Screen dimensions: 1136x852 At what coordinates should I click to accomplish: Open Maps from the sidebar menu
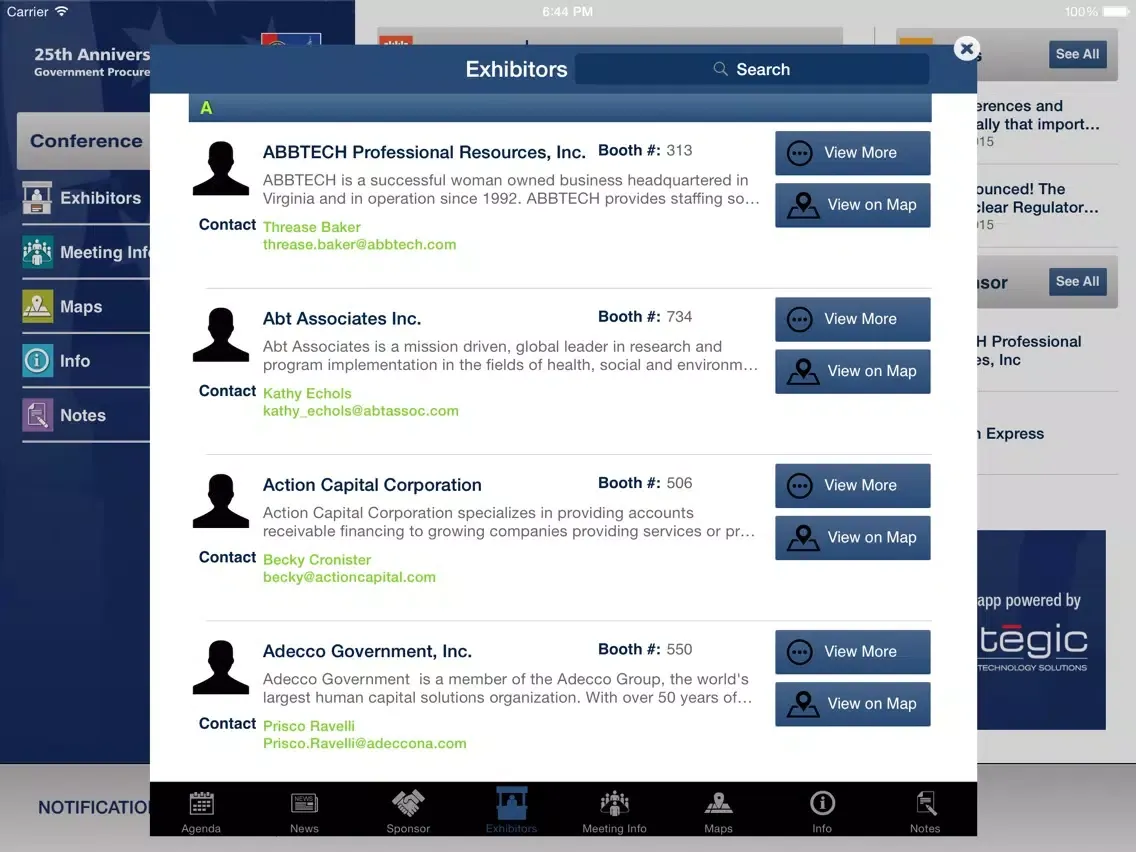[85, 306]
